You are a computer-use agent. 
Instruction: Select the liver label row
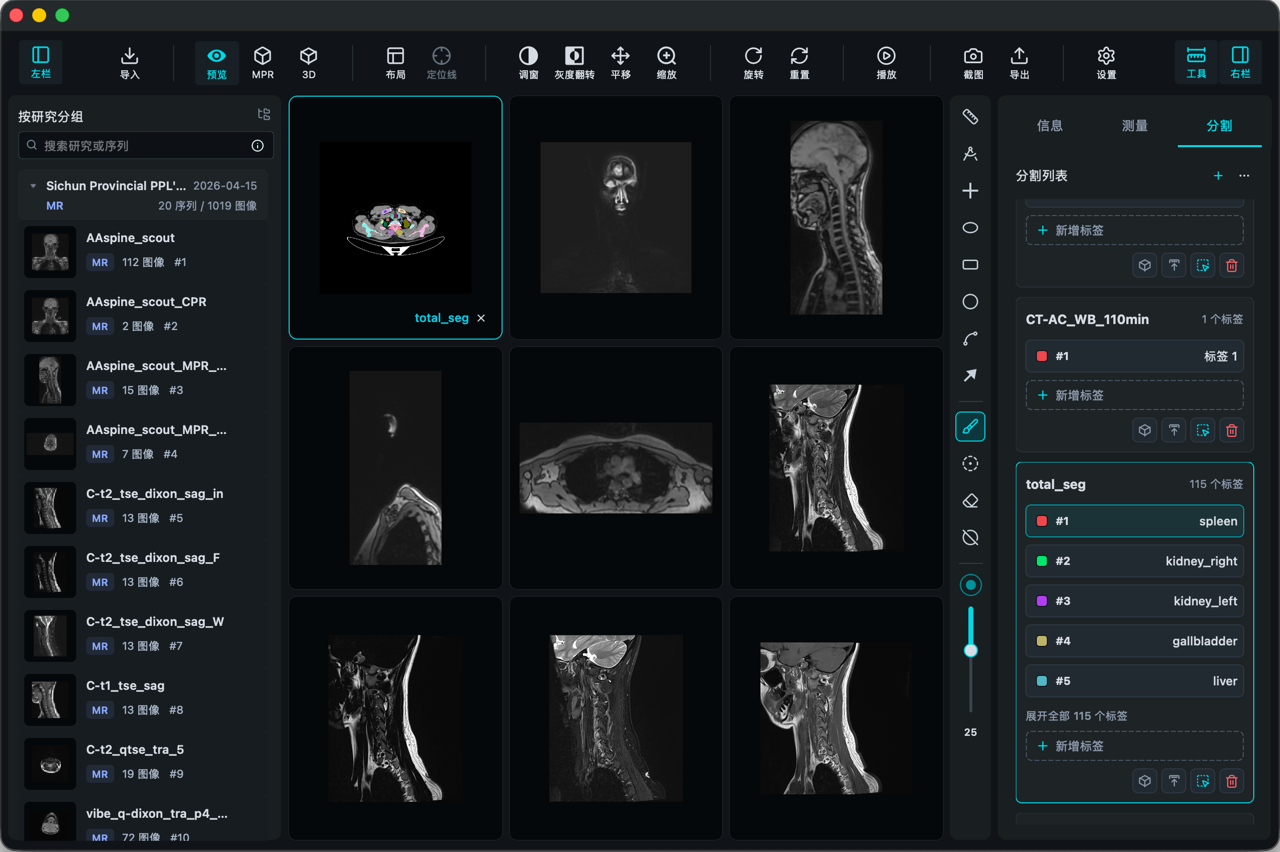(x=1135, y=681)
